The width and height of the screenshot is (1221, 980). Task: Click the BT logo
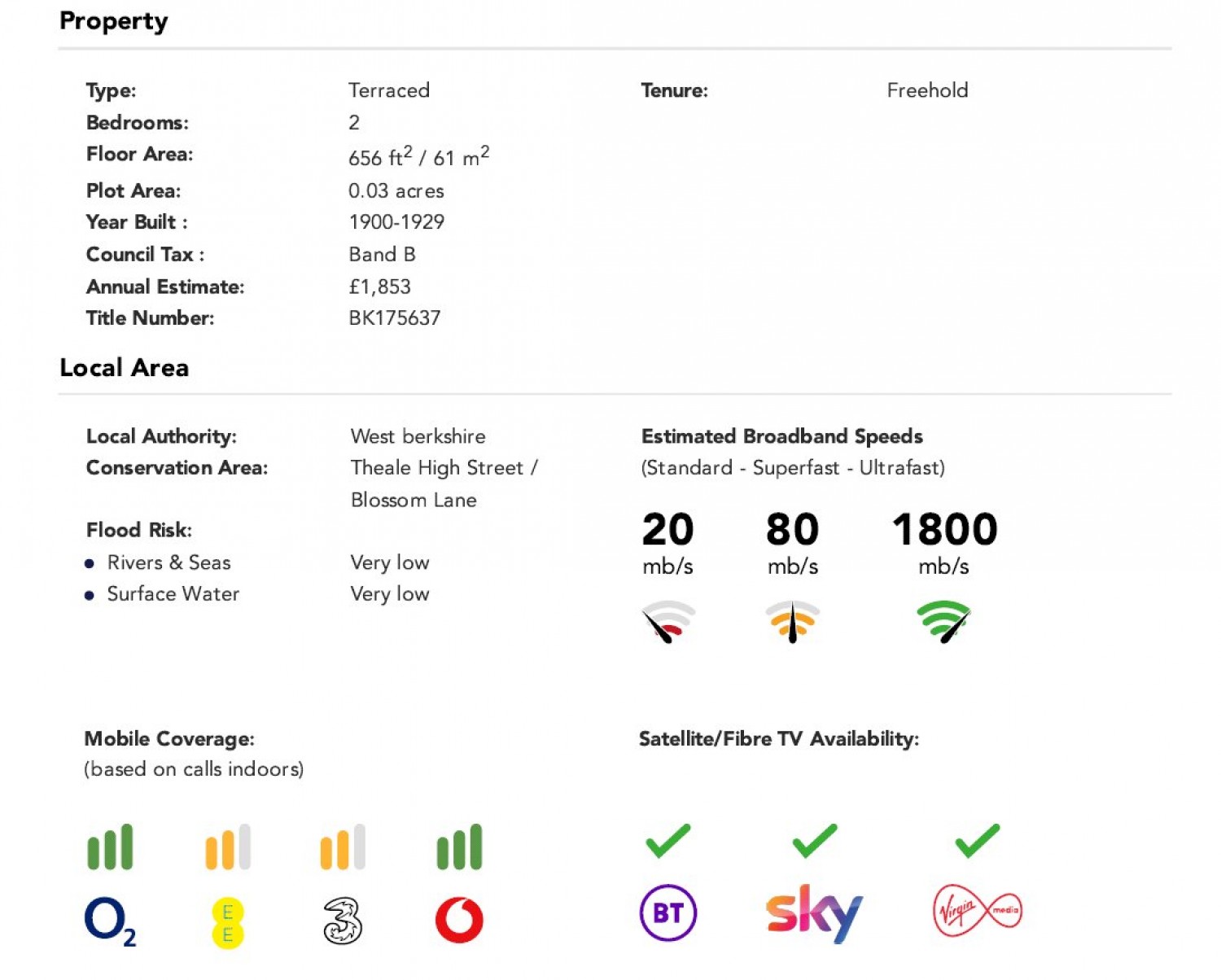[x=668, y=912]
